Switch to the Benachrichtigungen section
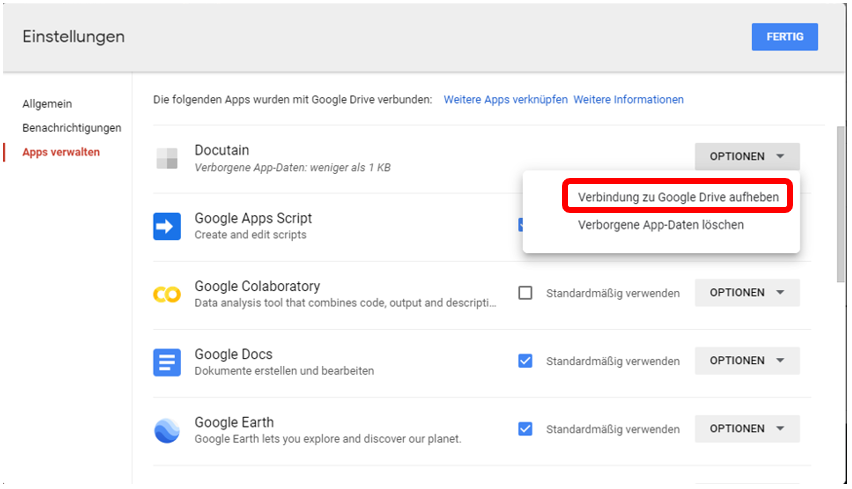This screenshot has height=489, width=852. click(72, 128)
